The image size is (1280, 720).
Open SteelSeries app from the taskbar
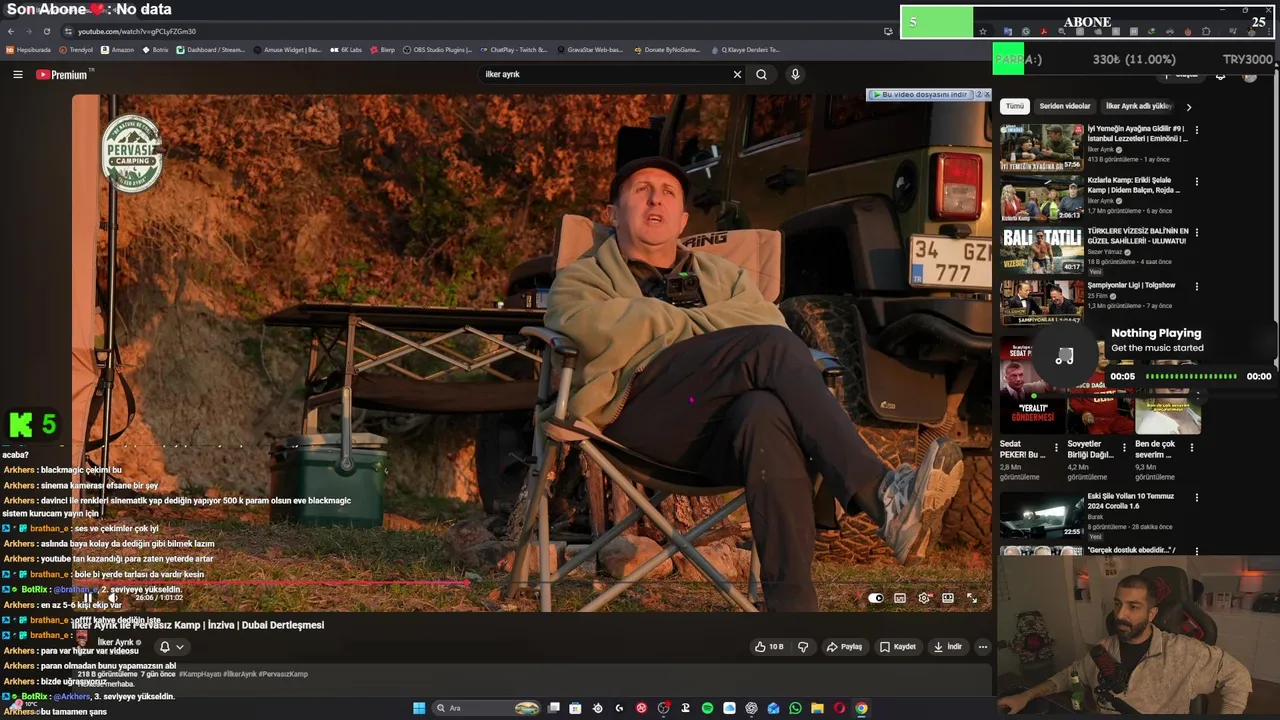597,708
